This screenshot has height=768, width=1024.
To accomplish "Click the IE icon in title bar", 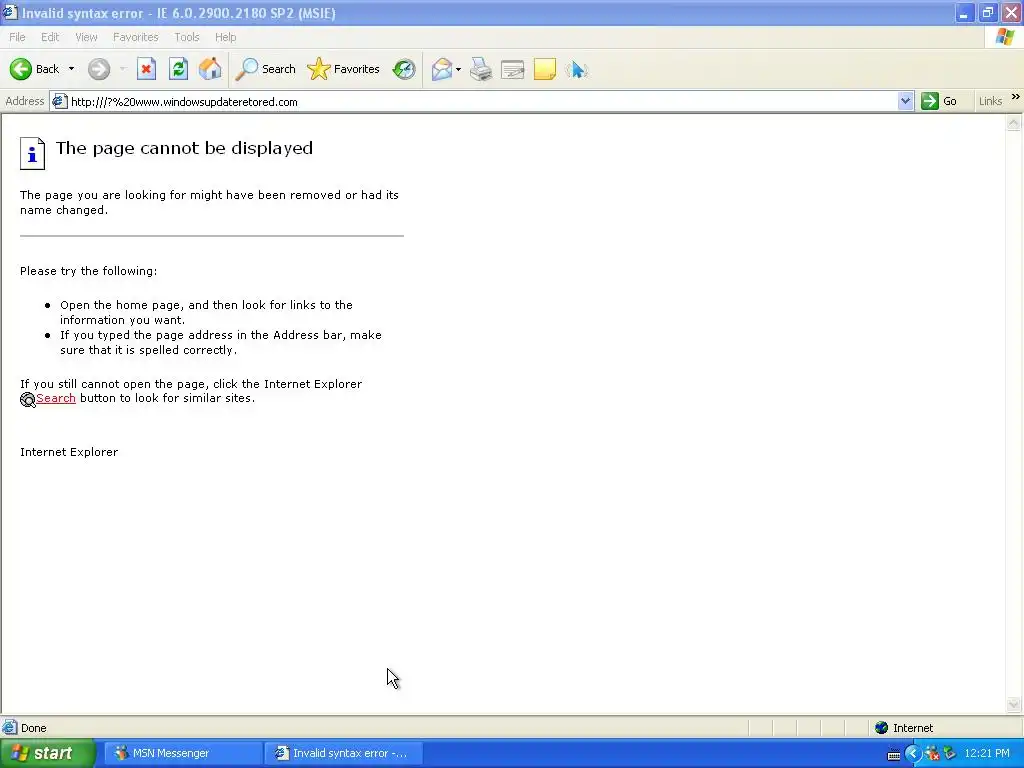I will click(9, 12).
